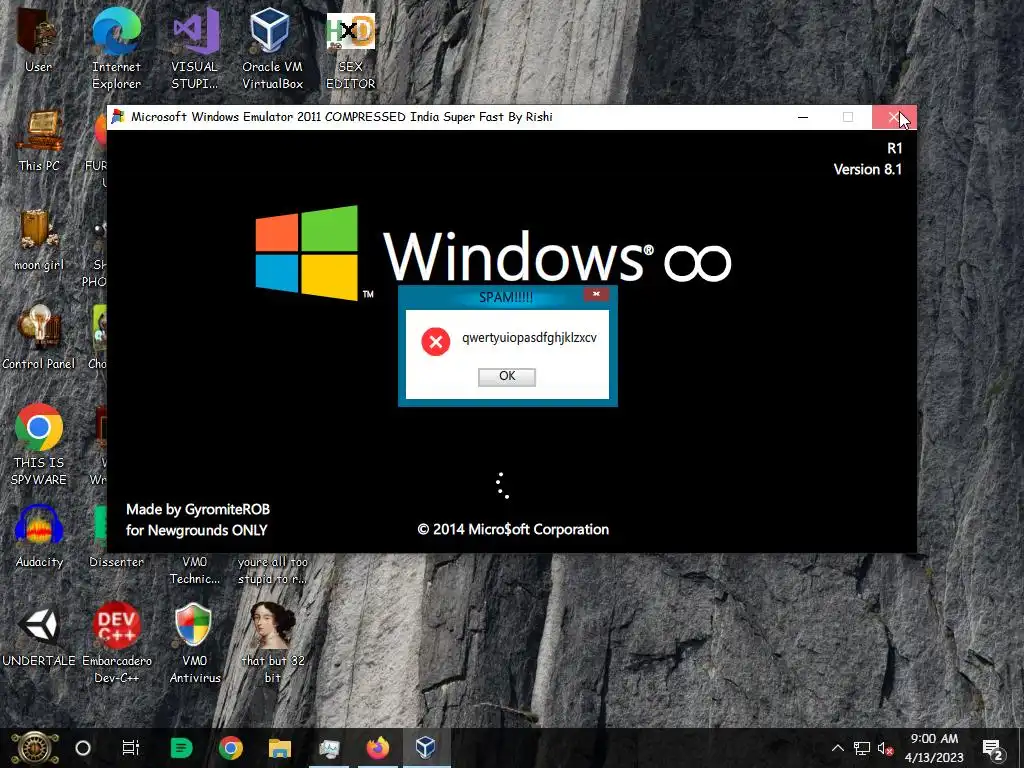
Task: Select 'youre all too stupid' desktop label
Action: click(x=272, y=570)
